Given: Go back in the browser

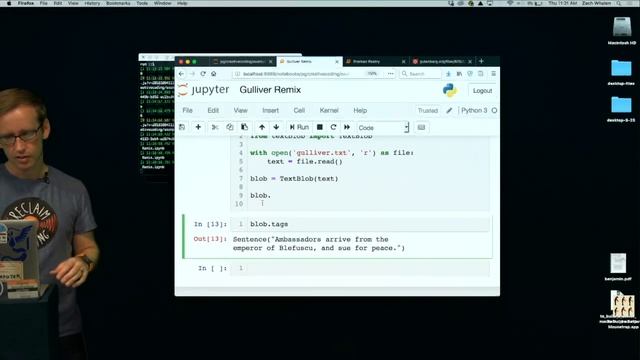Looking at the screenshot, I should 181,74.
